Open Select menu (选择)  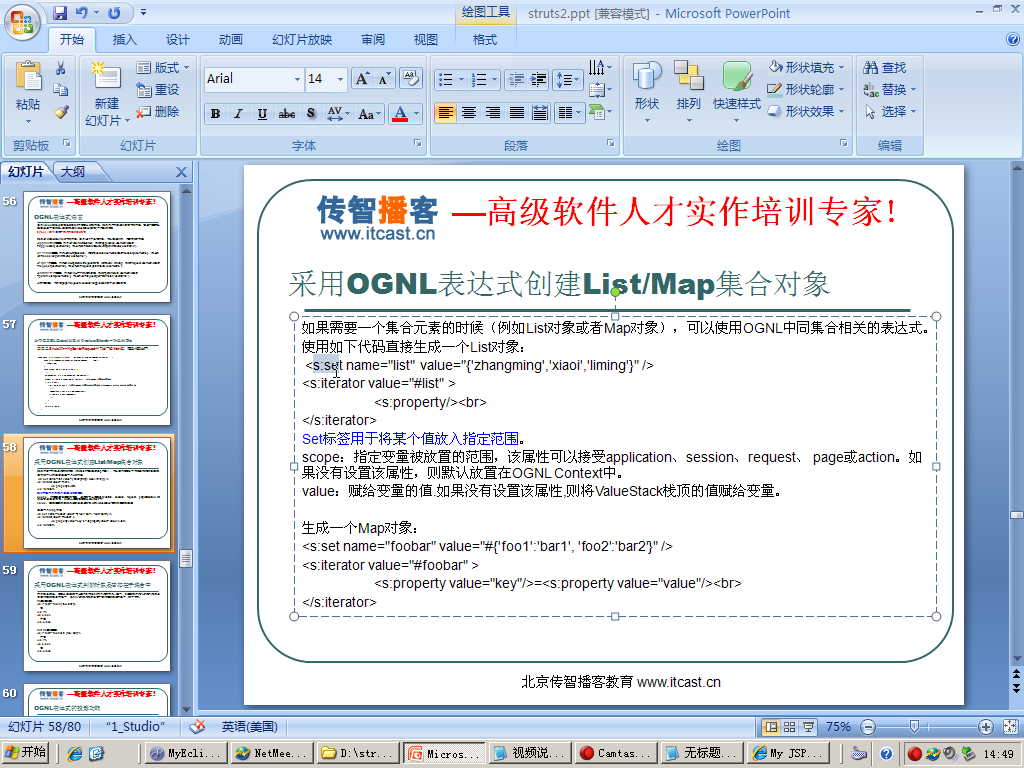coord(889,111)
